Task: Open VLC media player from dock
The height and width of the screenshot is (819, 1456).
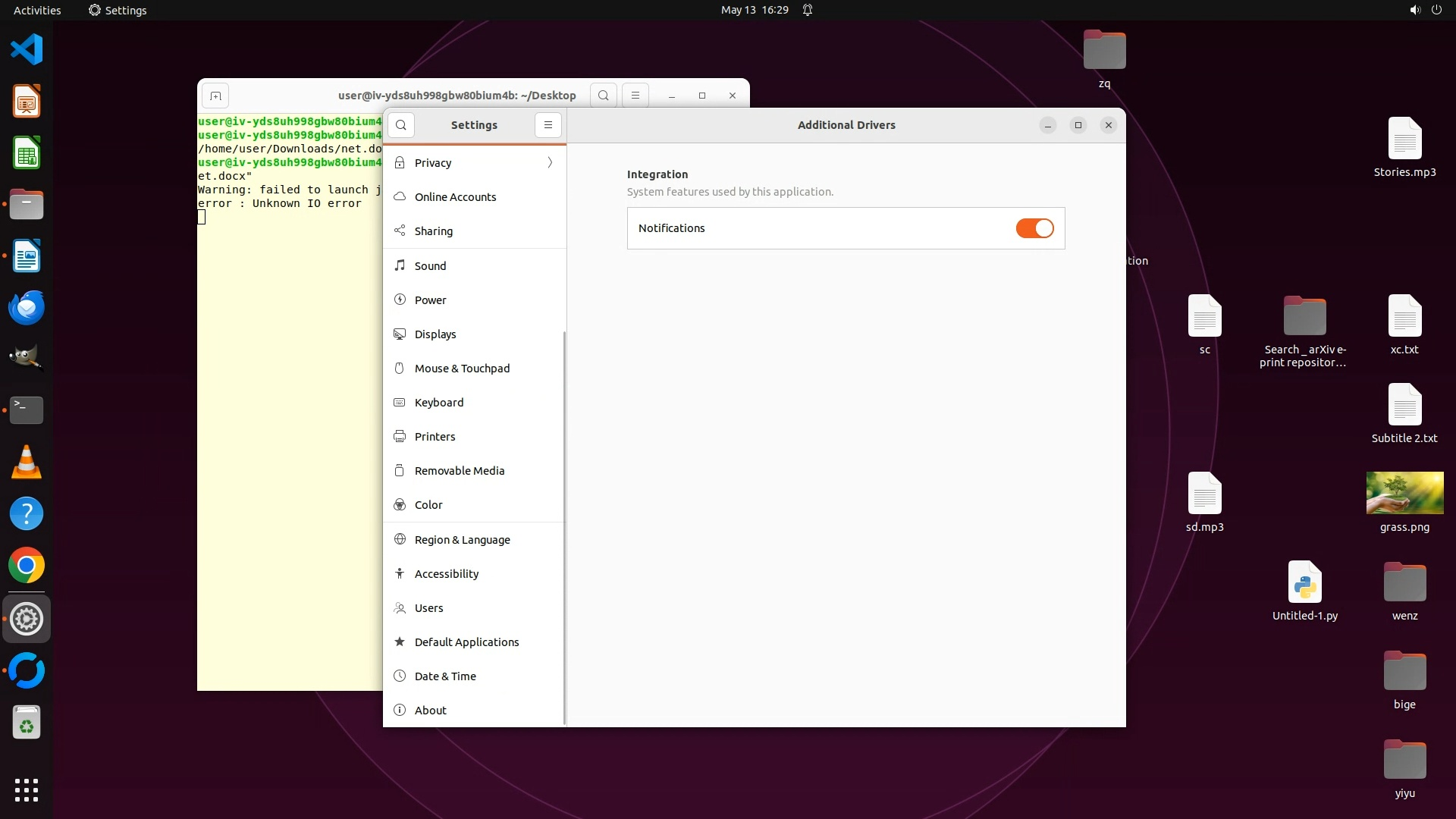Action: (27, 462)
